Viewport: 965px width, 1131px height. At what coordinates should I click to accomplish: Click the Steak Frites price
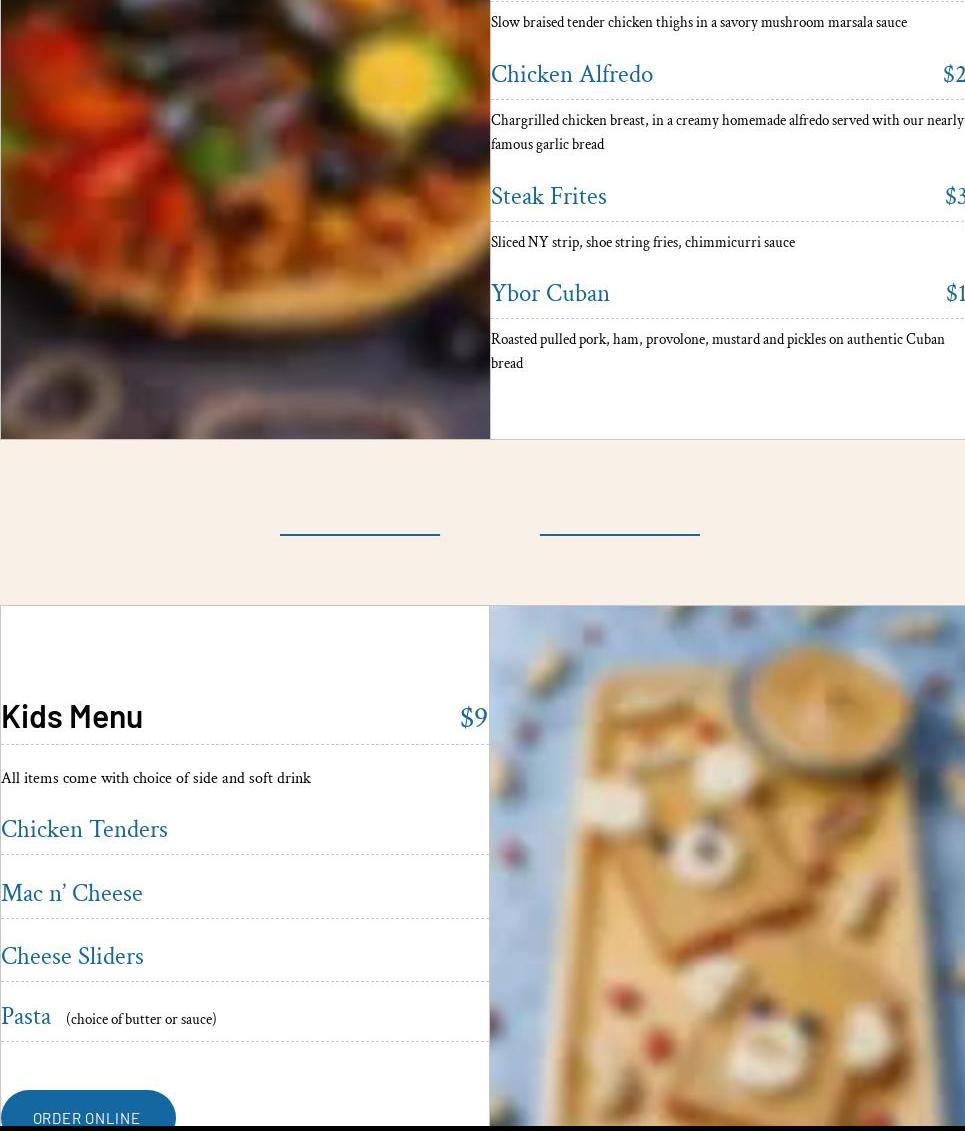pyautogui.click(x=954, y=196)
